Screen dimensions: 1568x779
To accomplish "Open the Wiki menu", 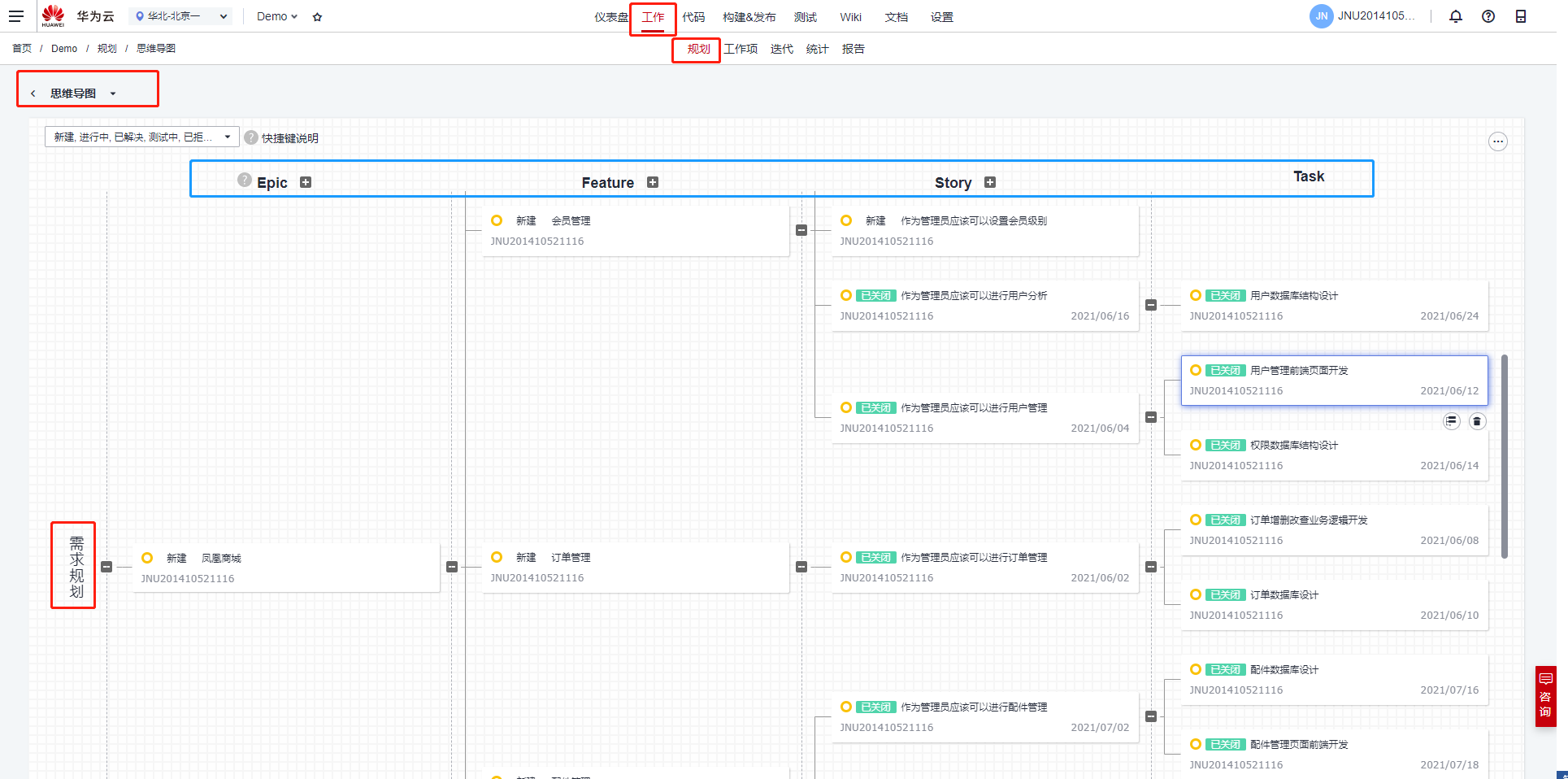I will [851, 17].
